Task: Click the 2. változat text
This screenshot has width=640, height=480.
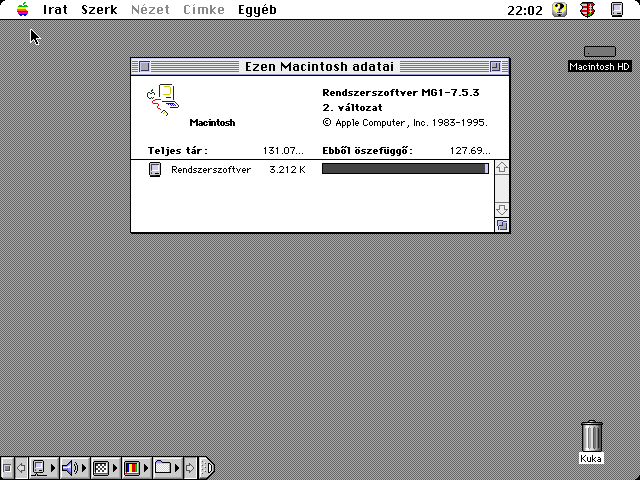Action: 352,108
